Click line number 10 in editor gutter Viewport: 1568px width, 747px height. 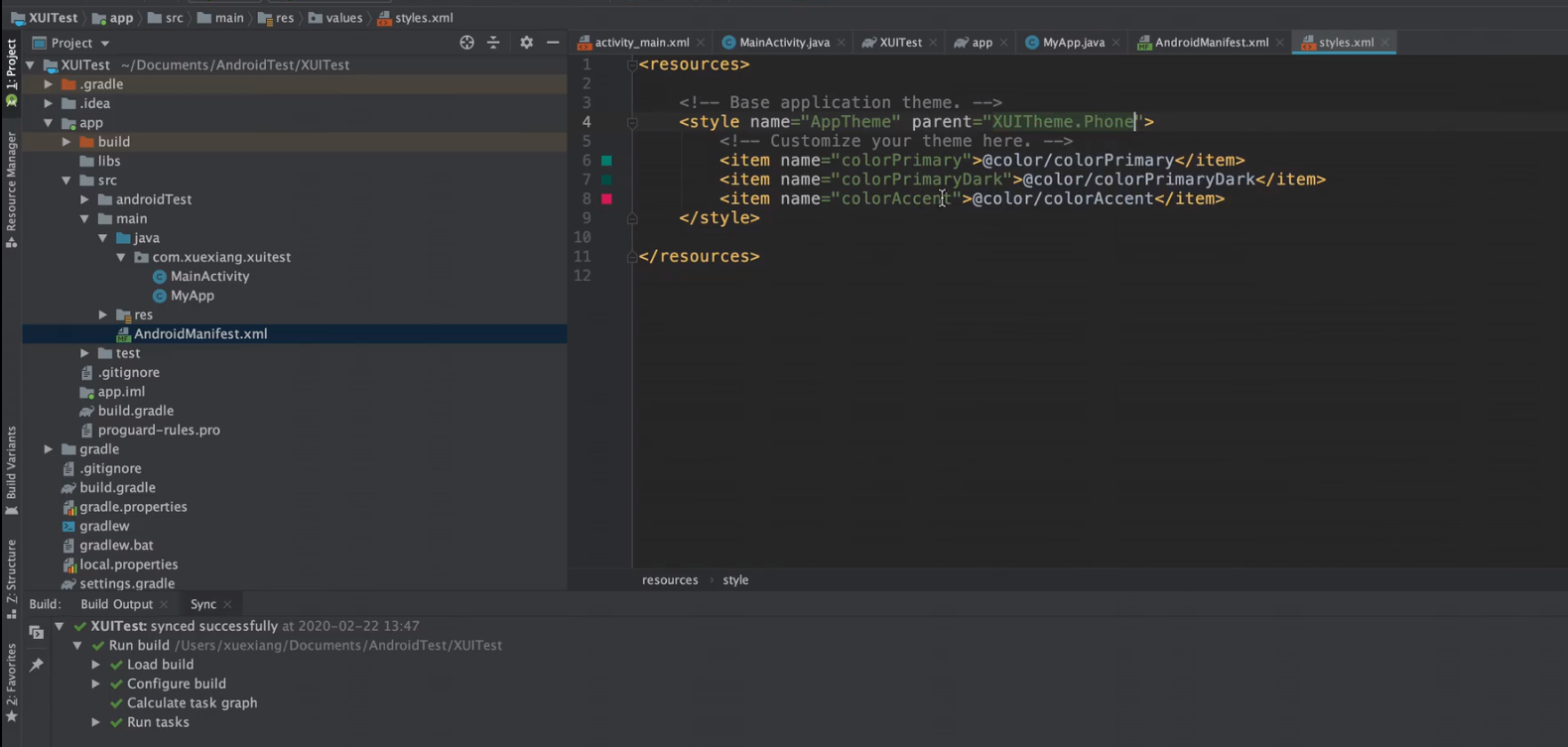pyautogui.click(x=582, y=237)
